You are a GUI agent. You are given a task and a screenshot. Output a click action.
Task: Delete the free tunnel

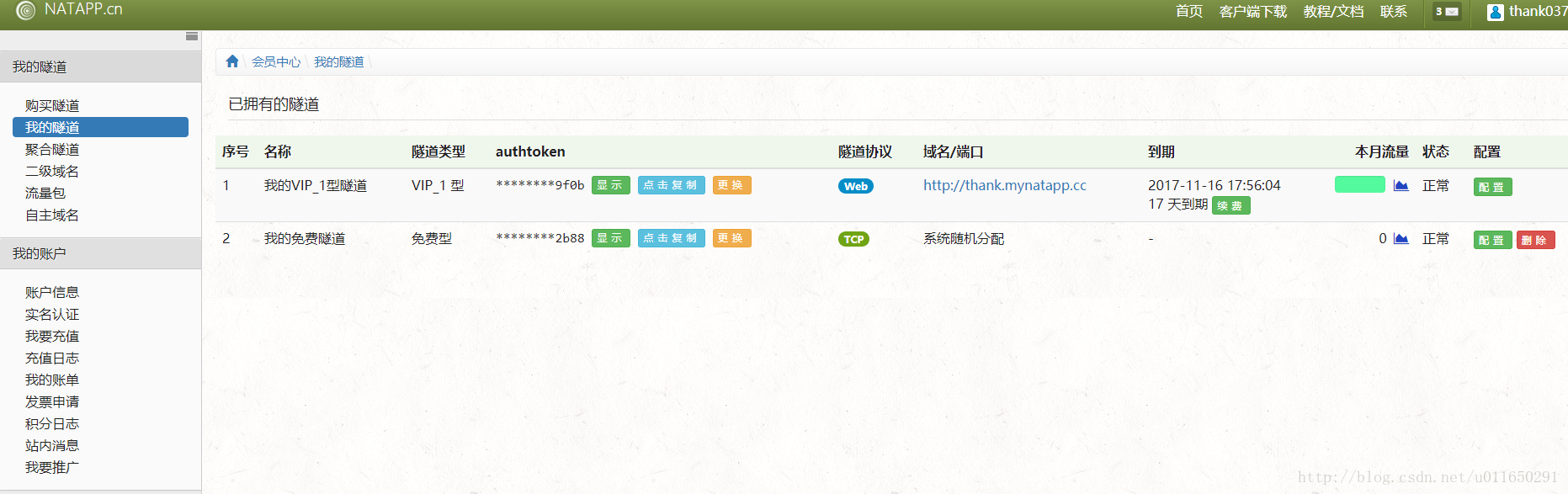[x=1534, y=240]
